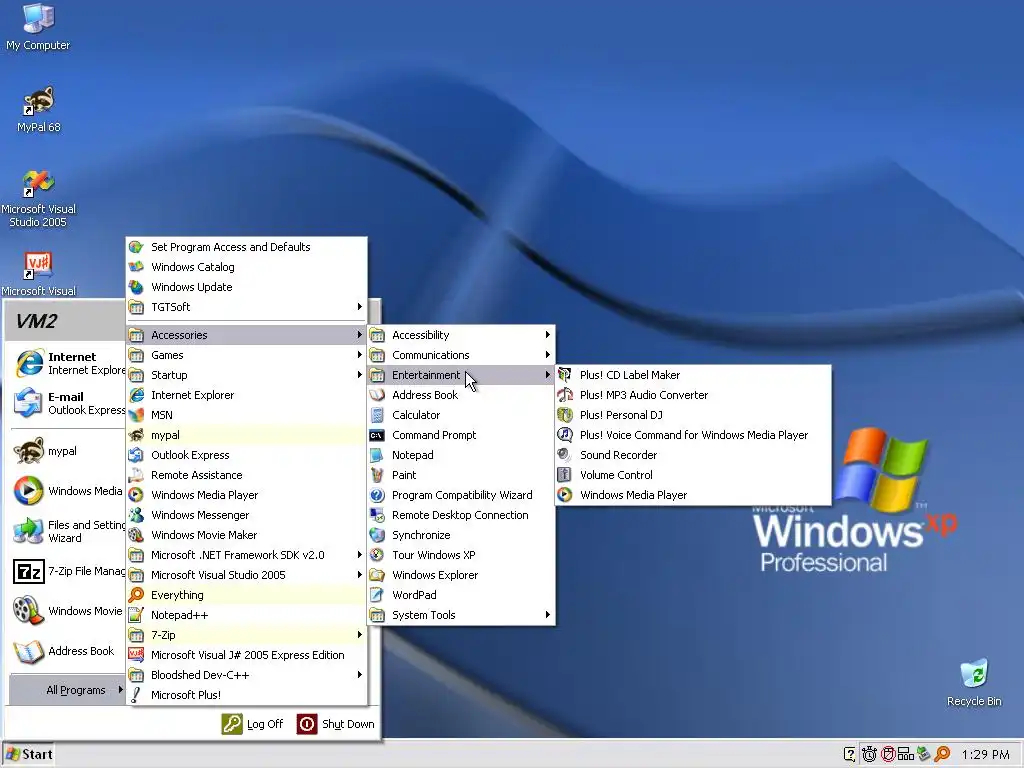Open Remote Assistance
Screen dimensions: 1024x768
click(x=246, y=475)
